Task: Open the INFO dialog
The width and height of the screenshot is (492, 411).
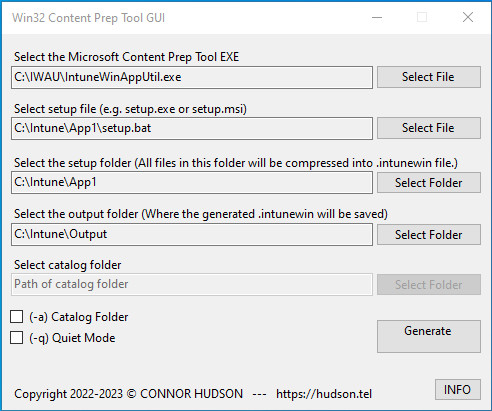Action: pos(458,389)
